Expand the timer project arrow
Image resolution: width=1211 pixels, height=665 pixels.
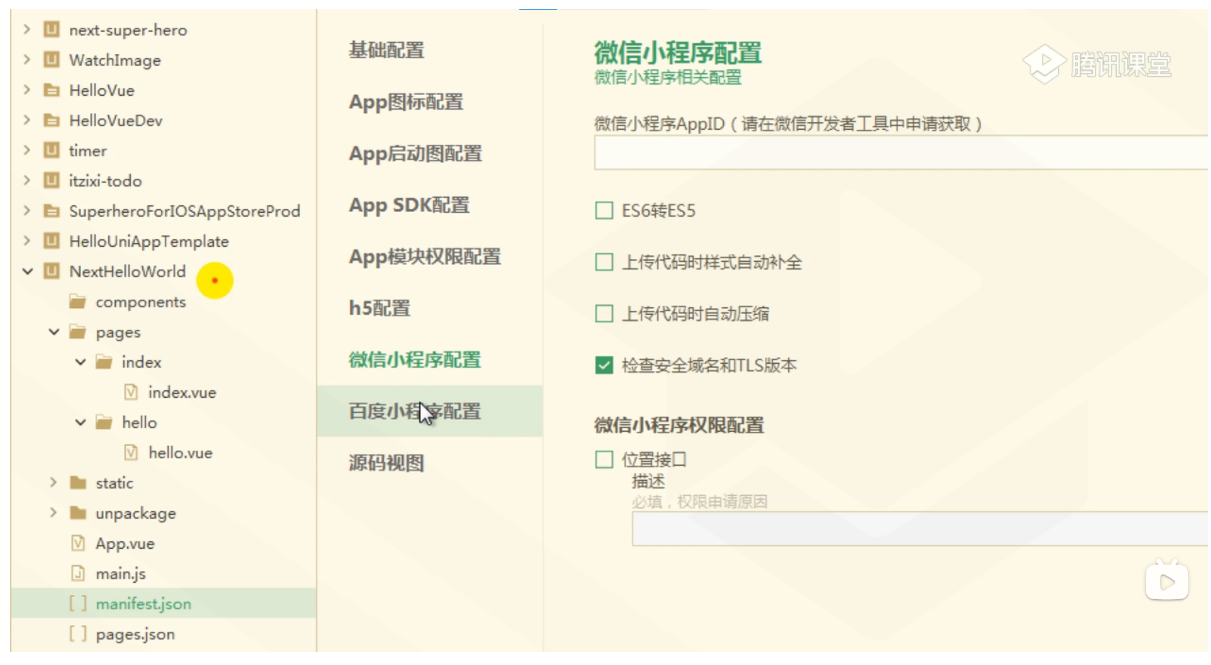[x=27, y=150]
